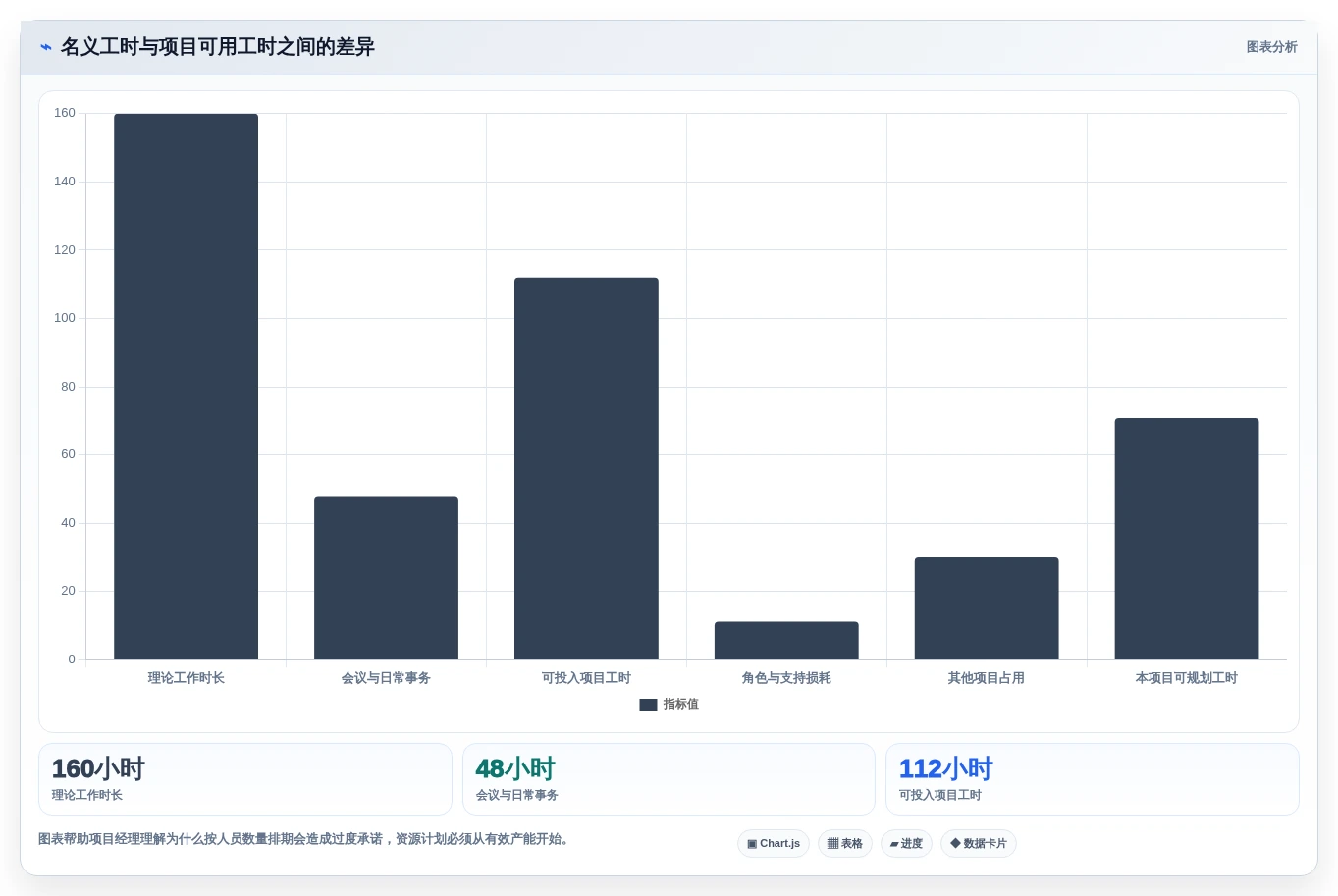Click the y-axis value 100
Screen dimensions: 1338x896
pyautogui.click(x=65, y=318)
